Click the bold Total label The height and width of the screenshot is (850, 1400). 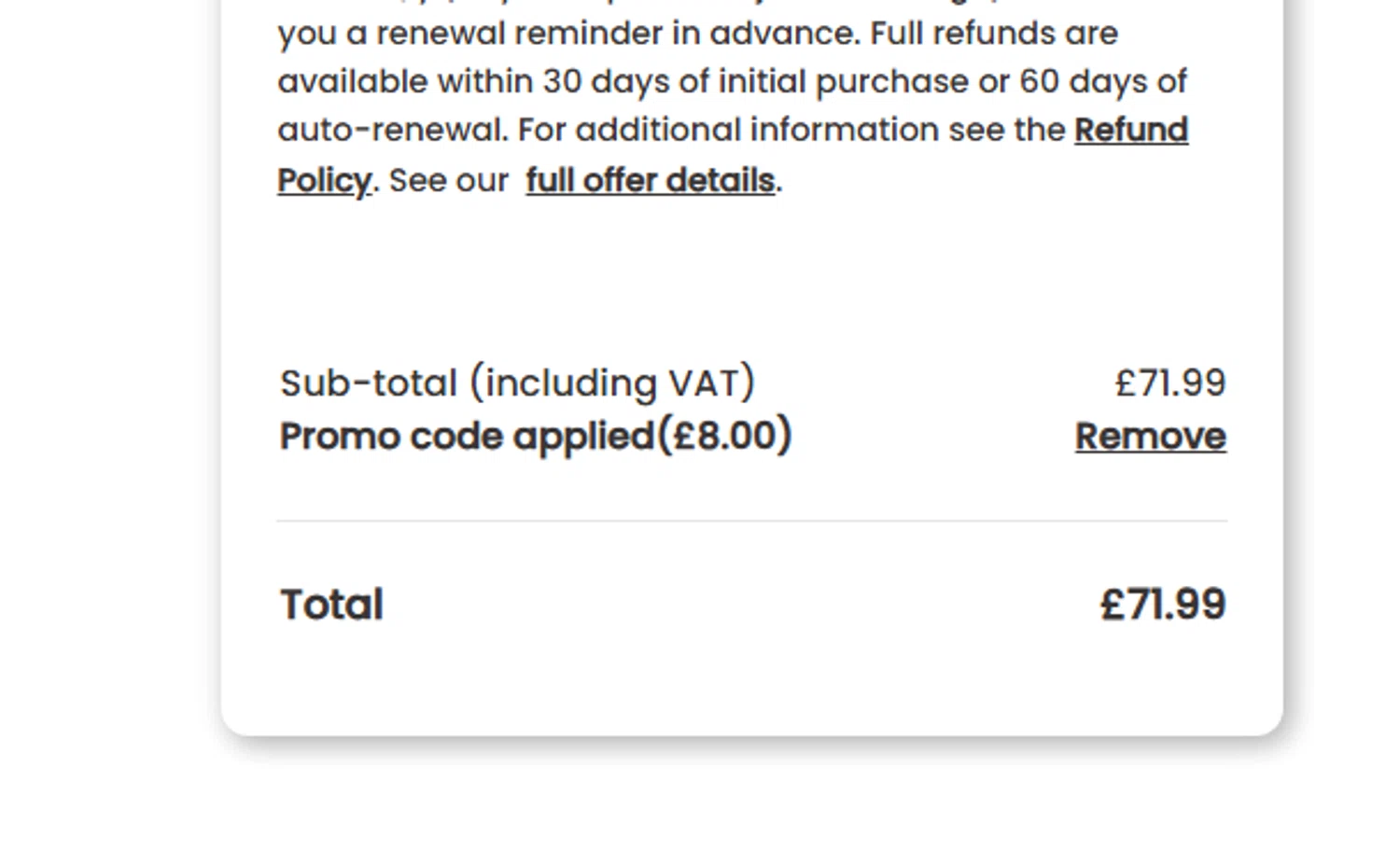pyautogui.click(x=331, y=605)
